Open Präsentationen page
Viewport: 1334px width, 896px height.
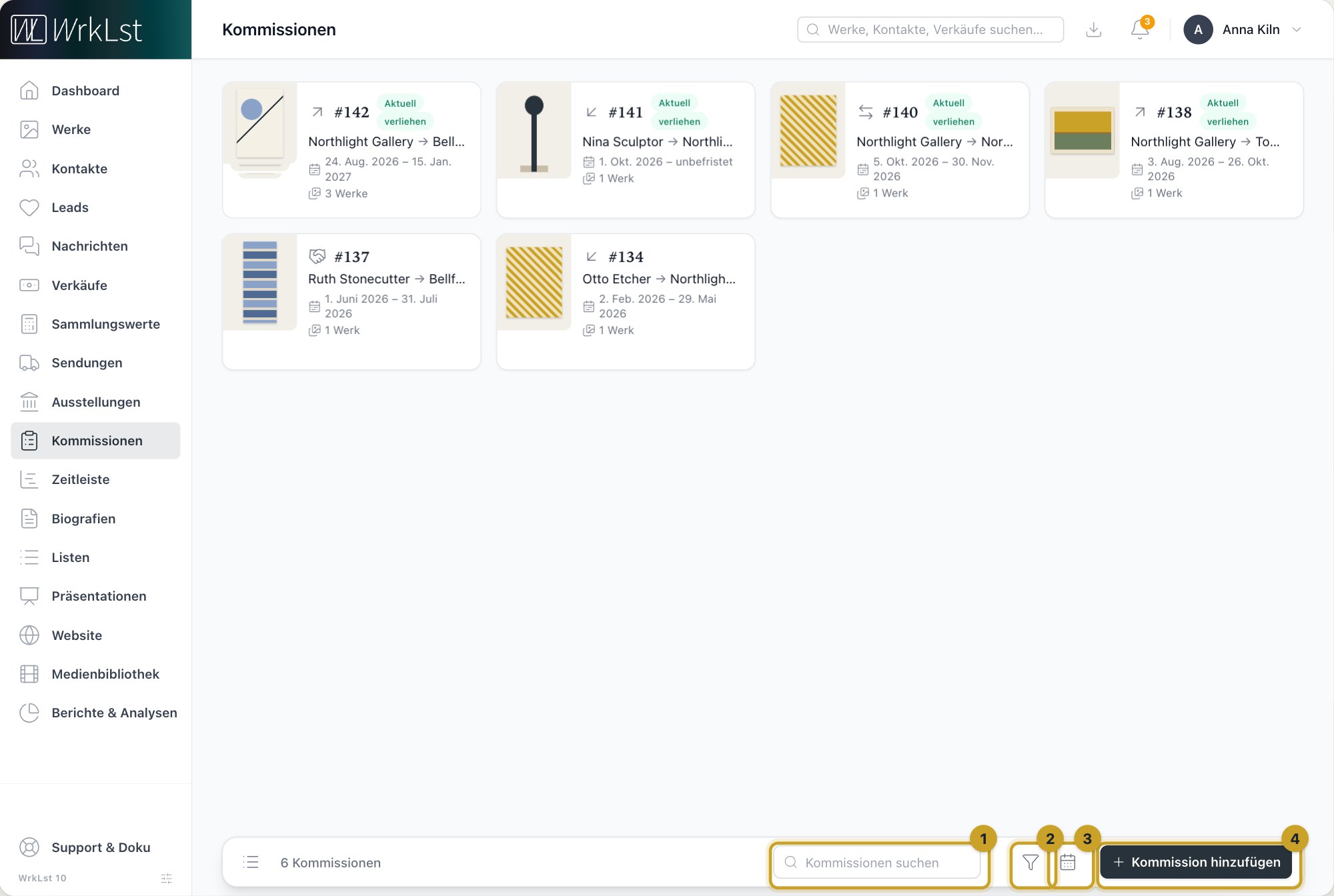[95, 596]
